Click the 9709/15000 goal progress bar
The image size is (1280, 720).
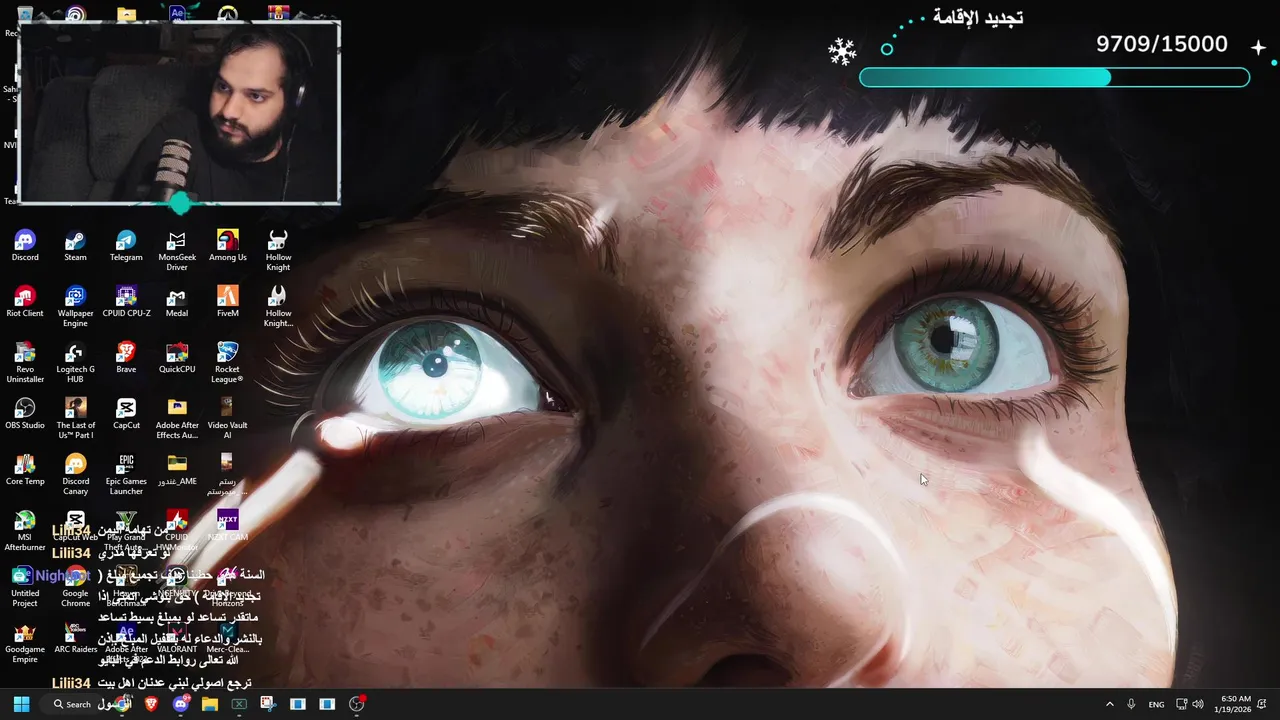1054,78
